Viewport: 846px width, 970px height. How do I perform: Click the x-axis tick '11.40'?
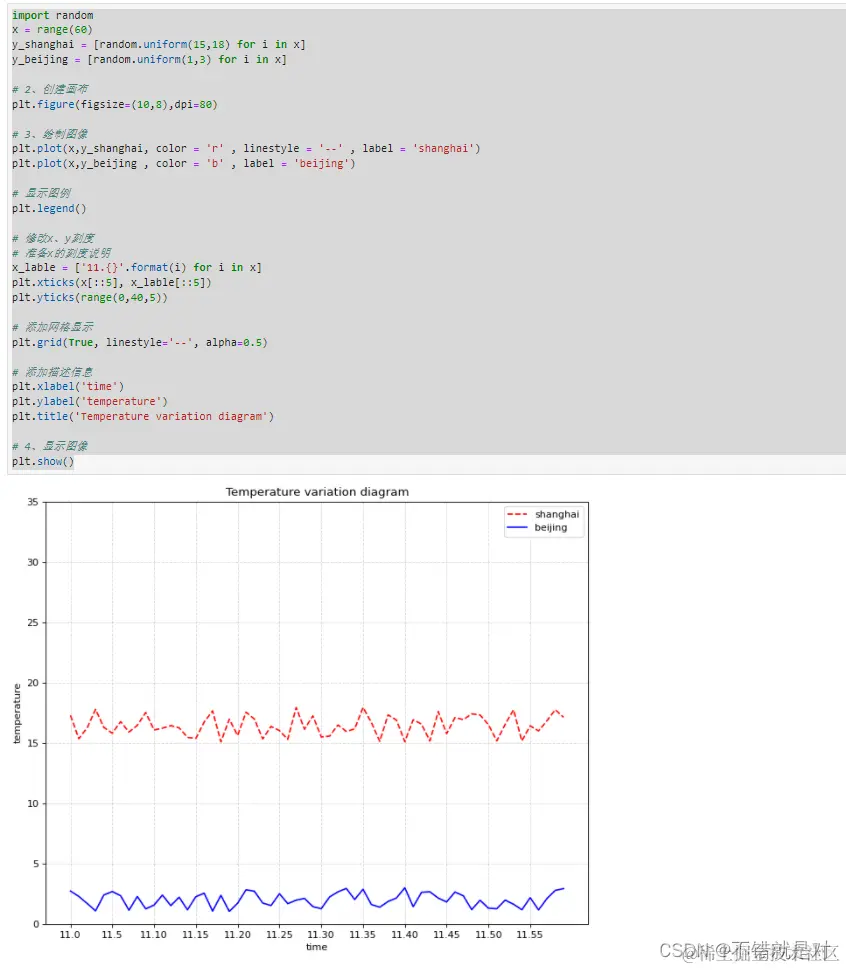point(404,935)
